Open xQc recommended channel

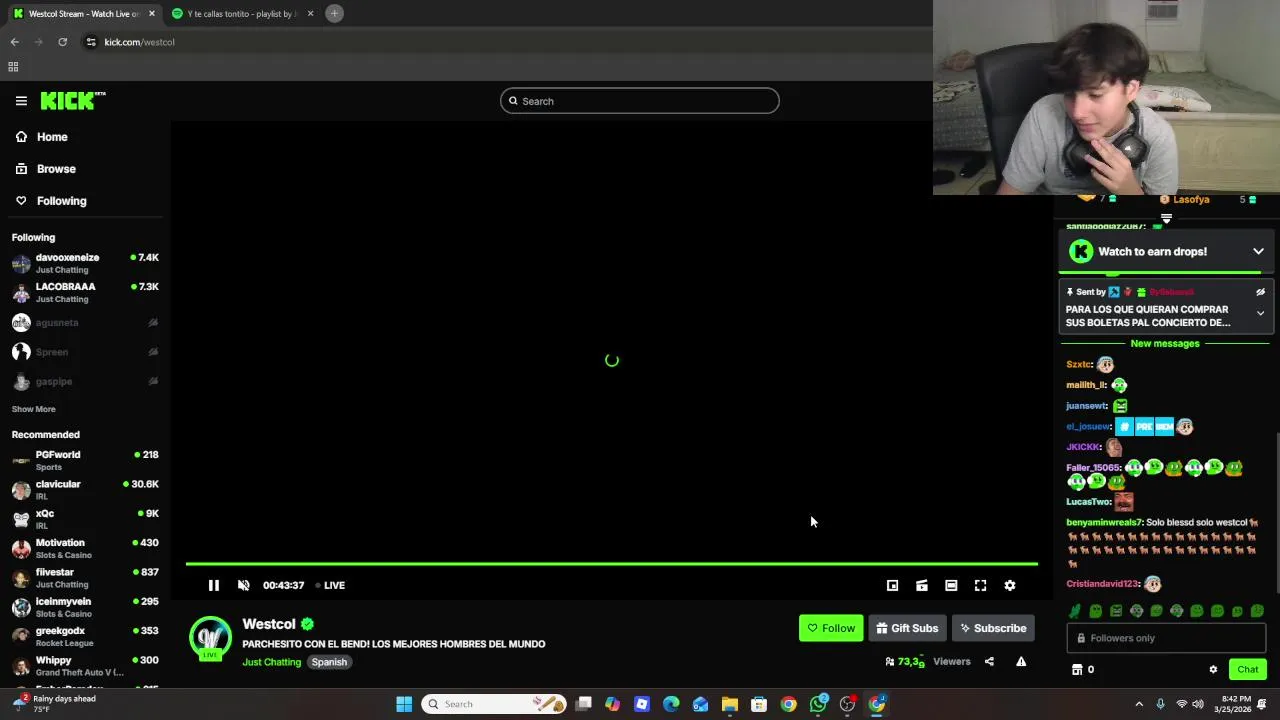85,519
